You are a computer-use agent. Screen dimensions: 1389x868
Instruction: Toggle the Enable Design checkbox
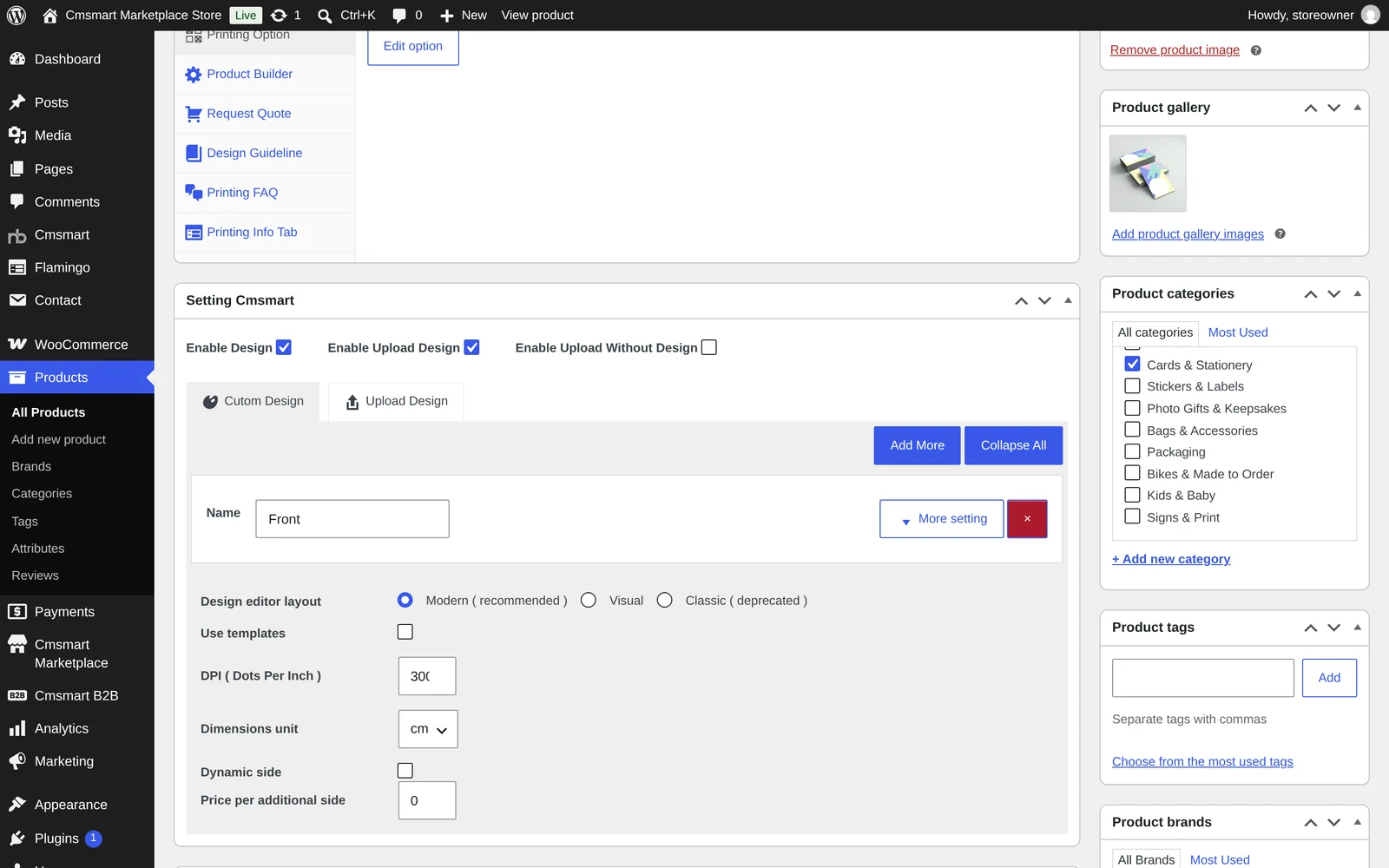coord(284,347)
